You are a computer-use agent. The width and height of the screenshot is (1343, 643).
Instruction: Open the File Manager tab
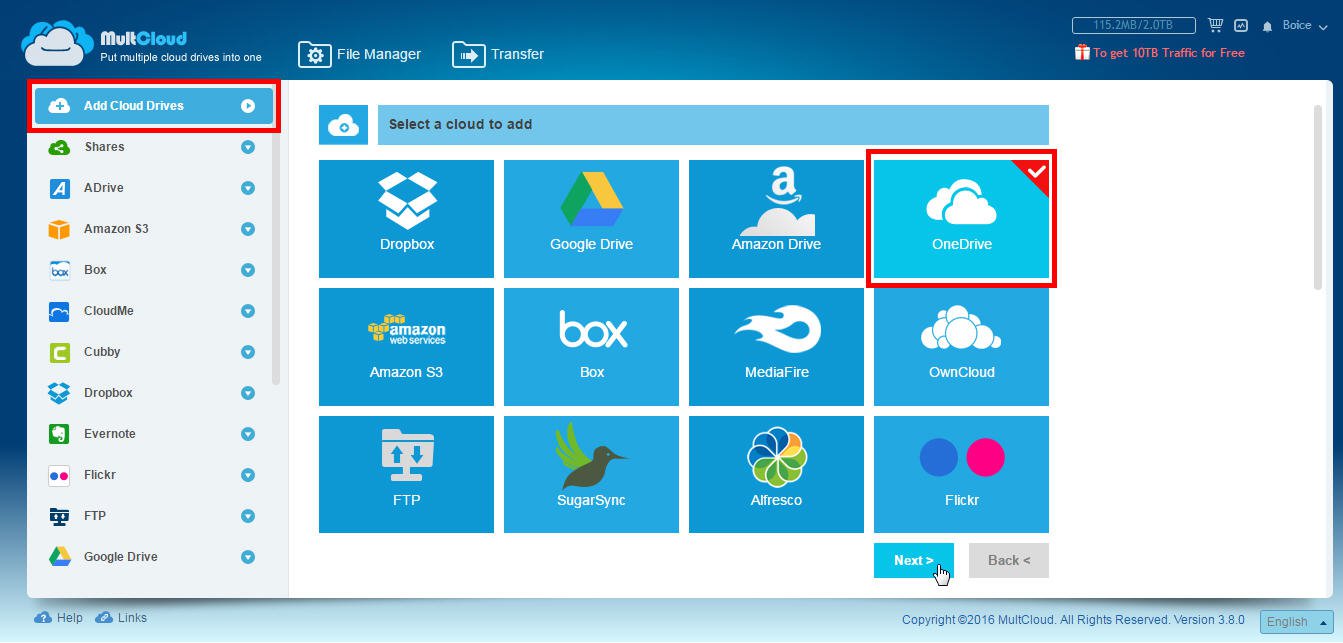pyautogui.click(x=360, y=54)
